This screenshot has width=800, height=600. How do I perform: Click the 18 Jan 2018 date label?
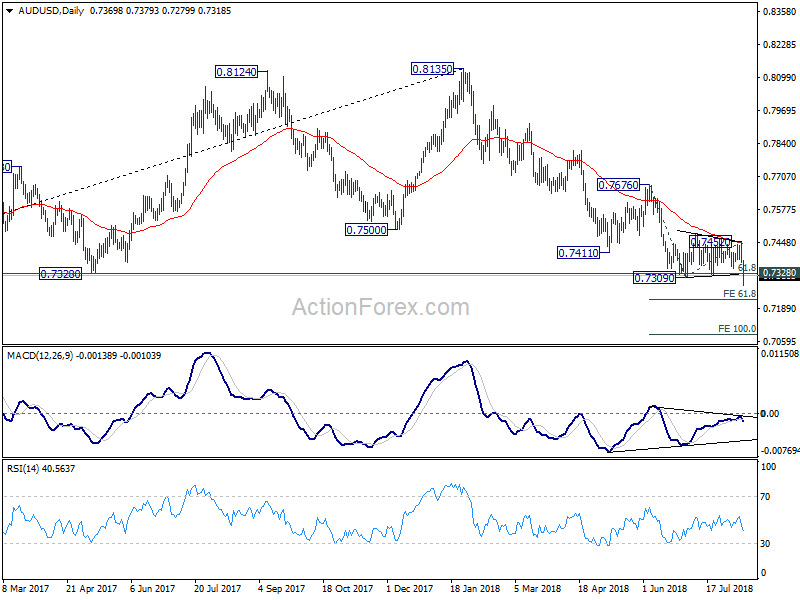click(x=475, y=588)
